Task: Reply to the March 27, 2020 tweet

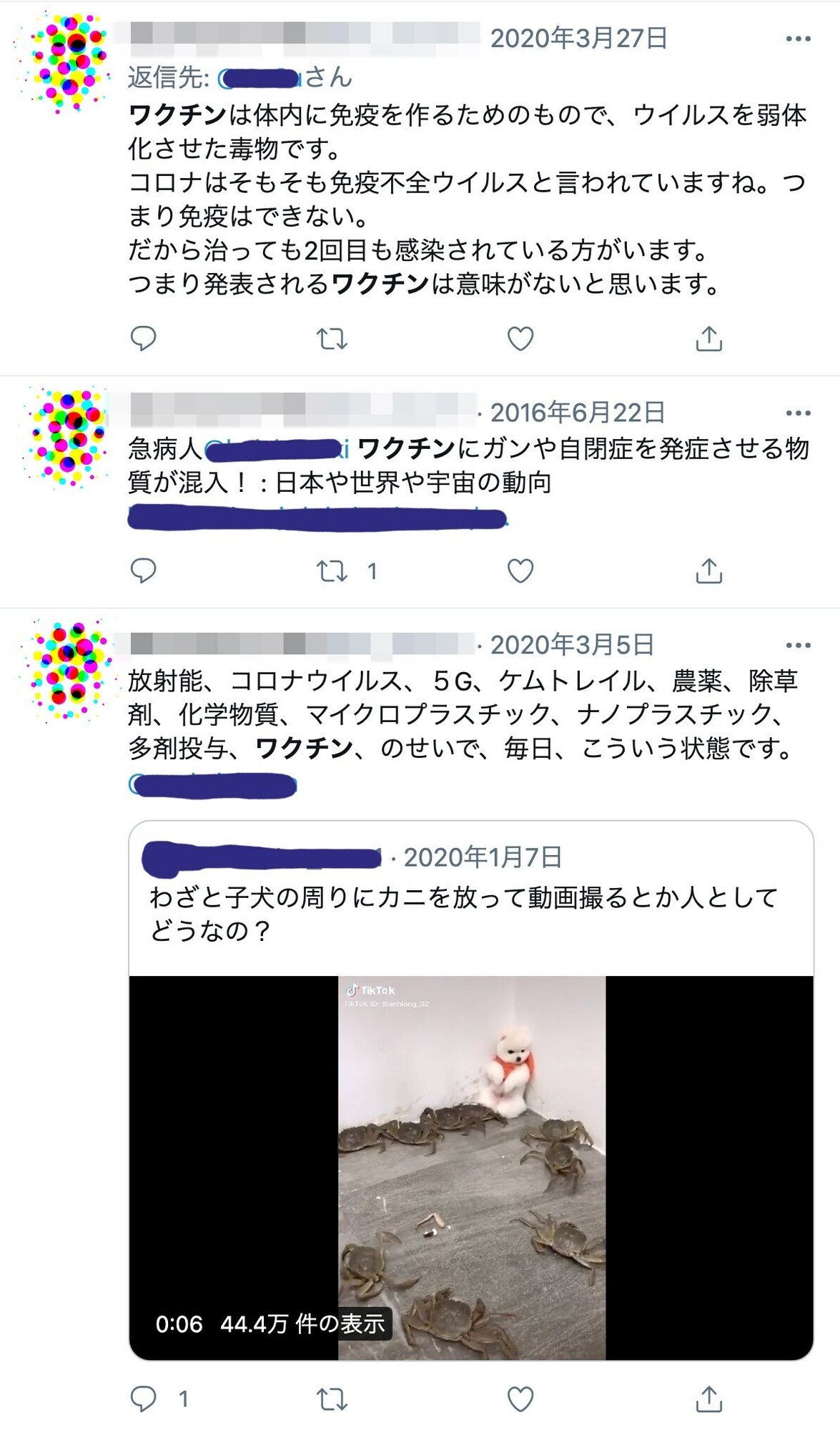Action: (x=143, y=338)
